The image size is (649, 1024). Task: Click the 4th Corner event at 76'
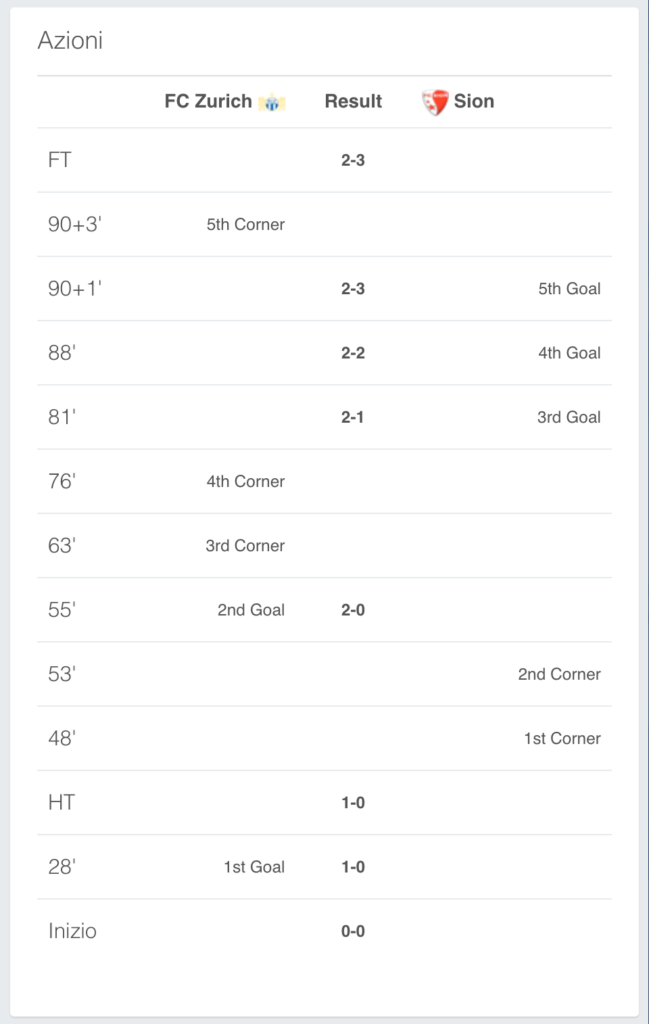[245, 481]
